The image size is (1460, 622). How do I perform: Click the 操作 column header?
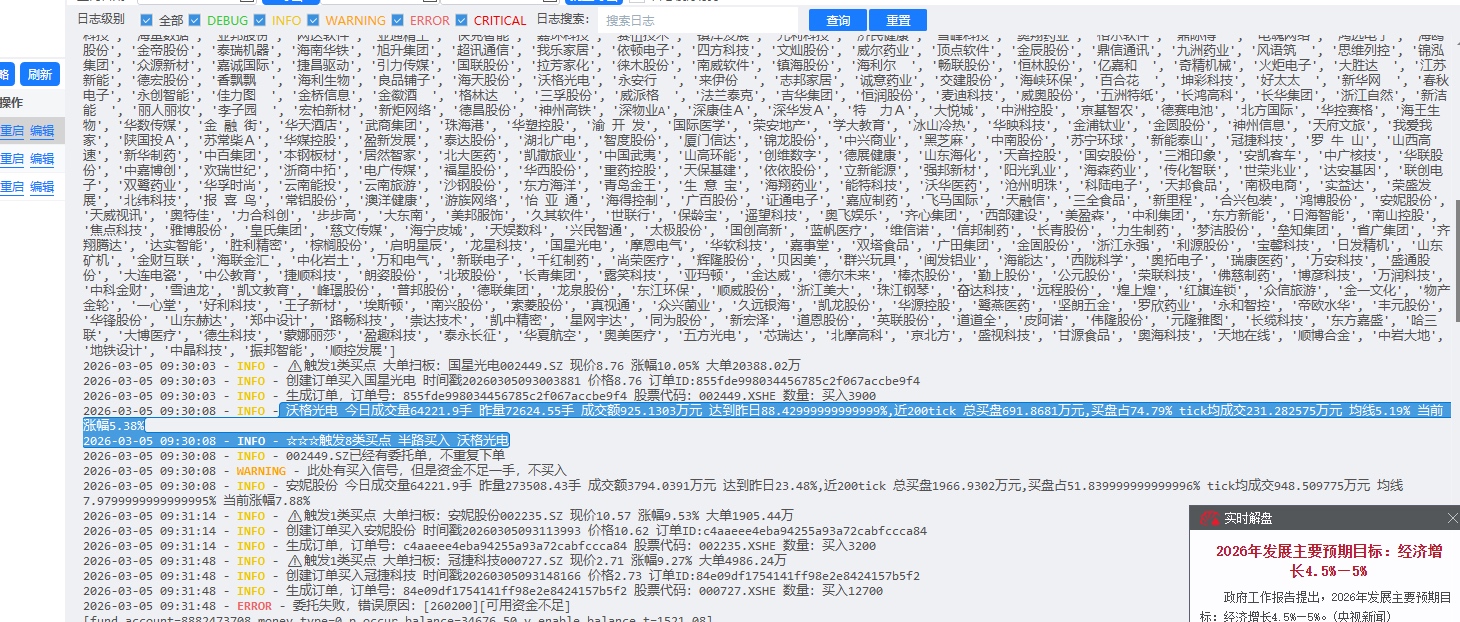tap(12, 103)
